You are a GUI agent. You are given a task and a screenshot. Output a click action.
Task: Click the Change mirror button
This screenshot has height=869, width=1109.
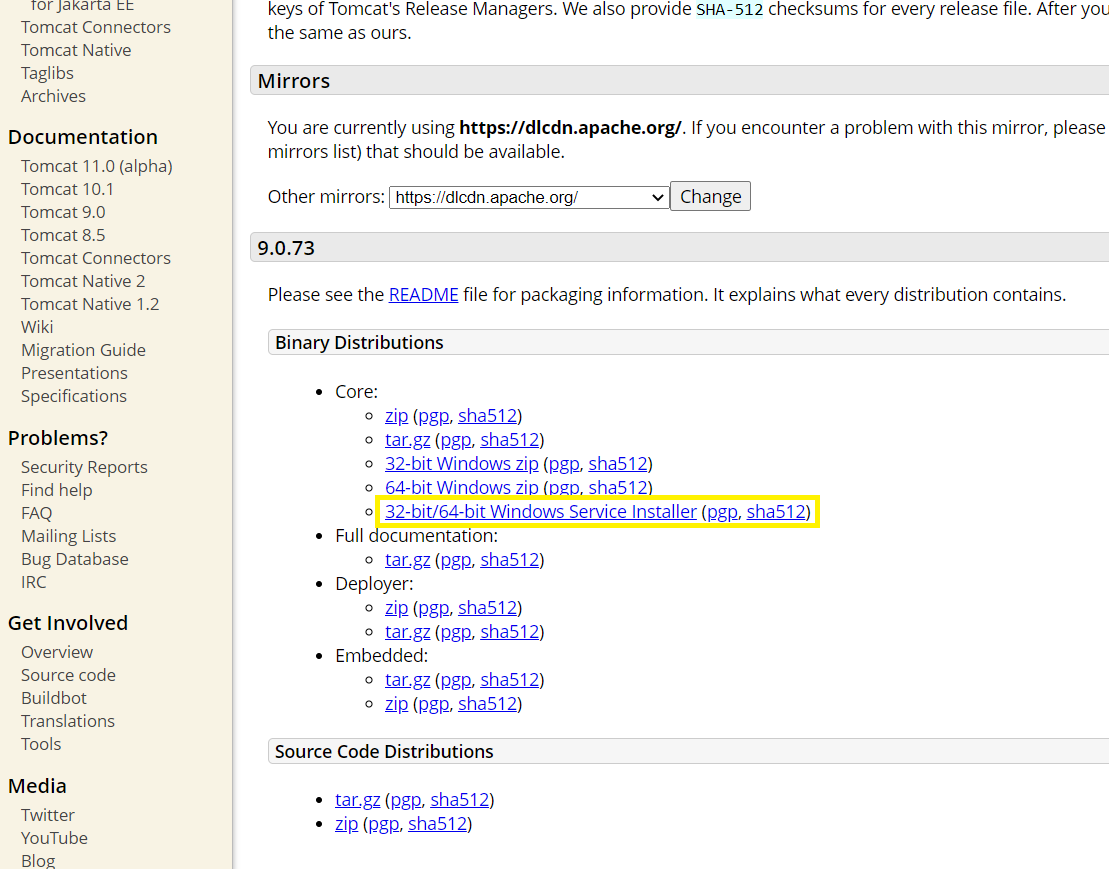click(710, 197)
